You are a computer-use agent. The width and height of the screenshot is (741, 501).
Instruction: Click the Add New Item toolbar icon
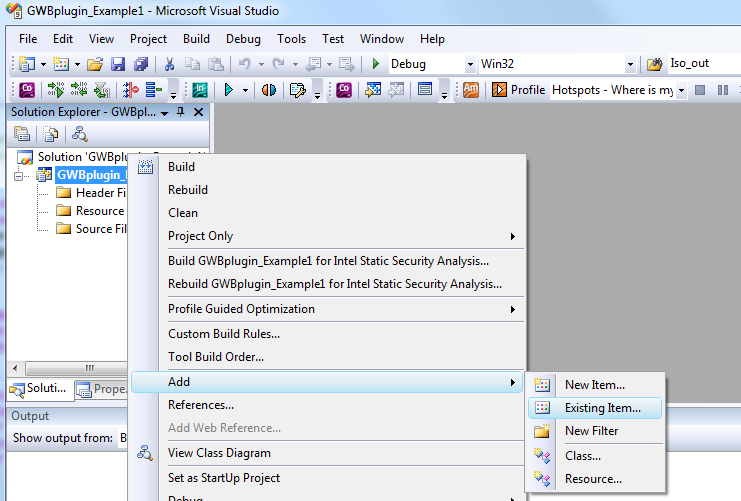(x=61, y=64)
